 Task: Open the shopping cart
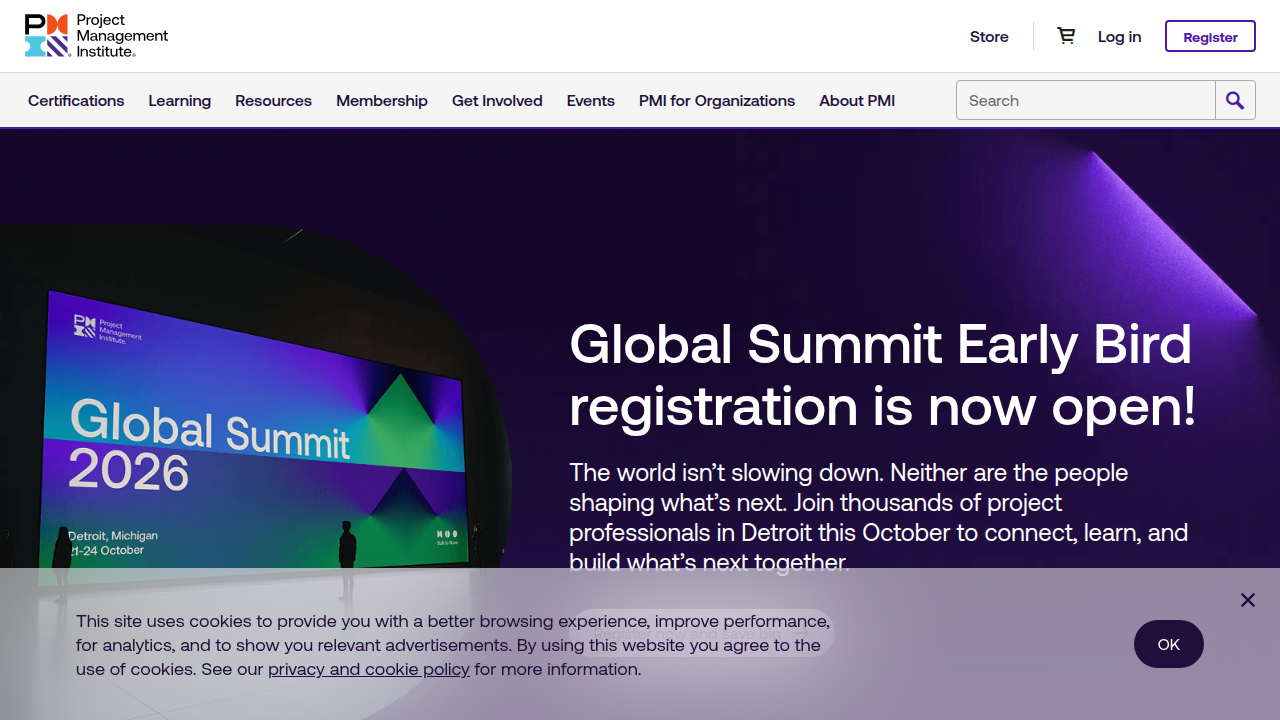coord(1066,36)
